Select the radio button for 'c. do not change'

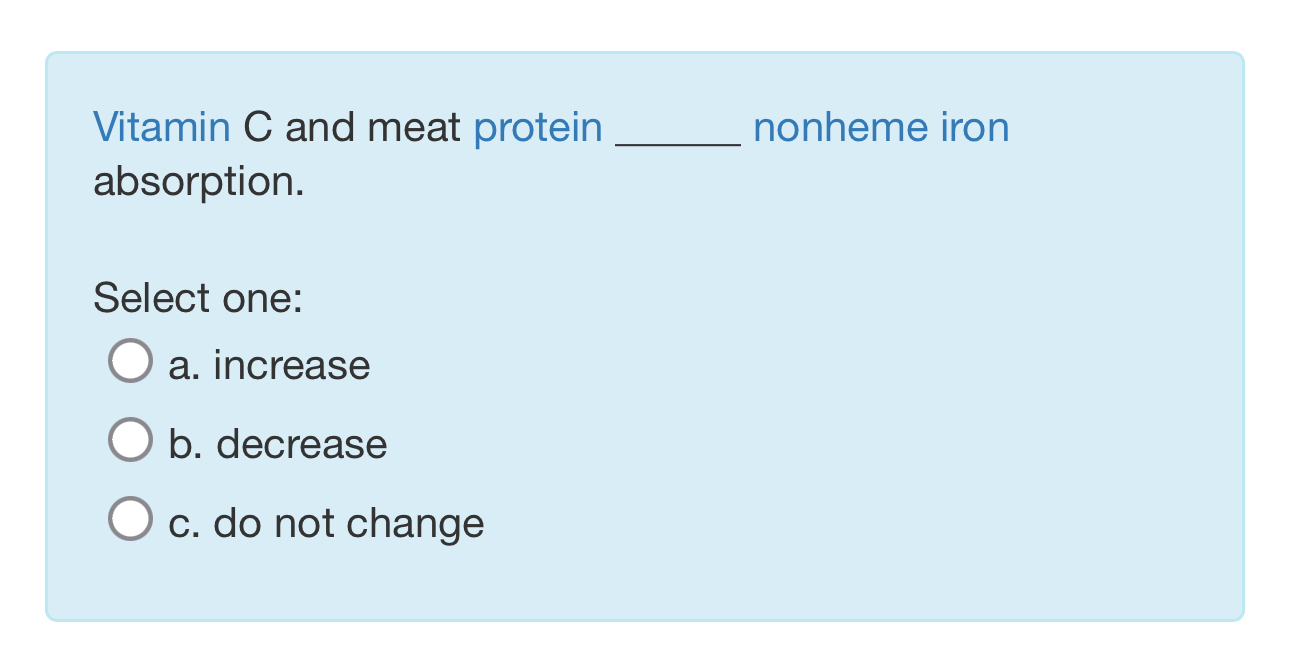[129, 518]
